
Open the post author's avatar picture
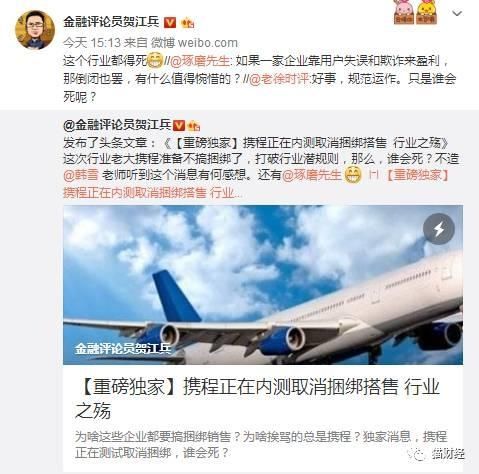click(35, 30)
